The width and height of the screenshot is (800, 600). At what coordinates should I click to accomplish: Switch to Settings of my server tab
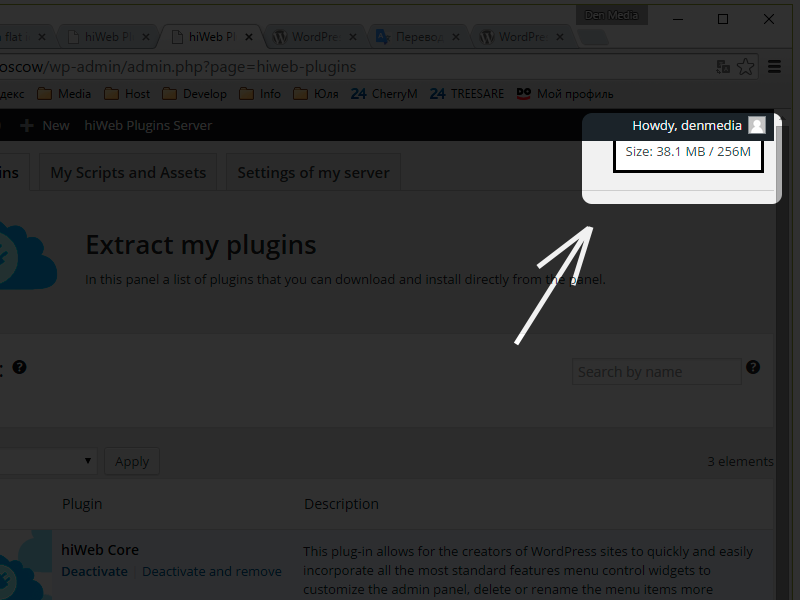click(313, 172)
